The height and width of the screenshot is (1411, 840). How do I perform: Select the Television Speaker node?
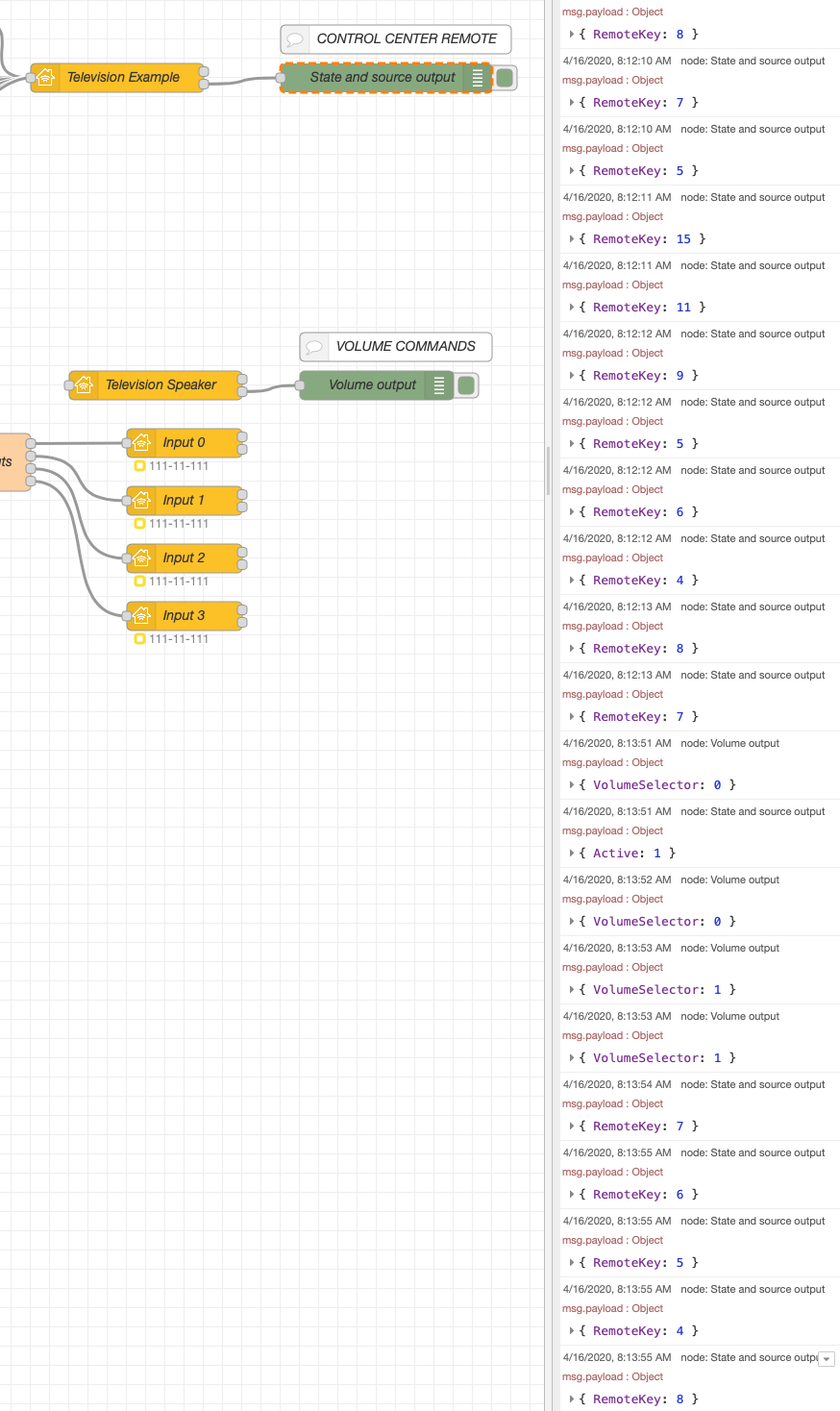pos(157,385)
